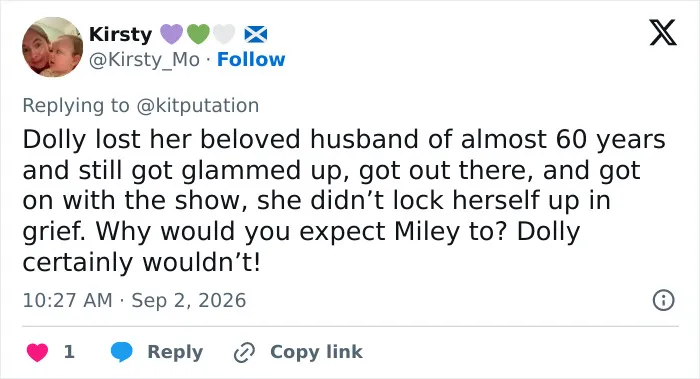Click the purple heart emoji after Kirsty
Screen dimensions: 700x379
coord(171,34)
